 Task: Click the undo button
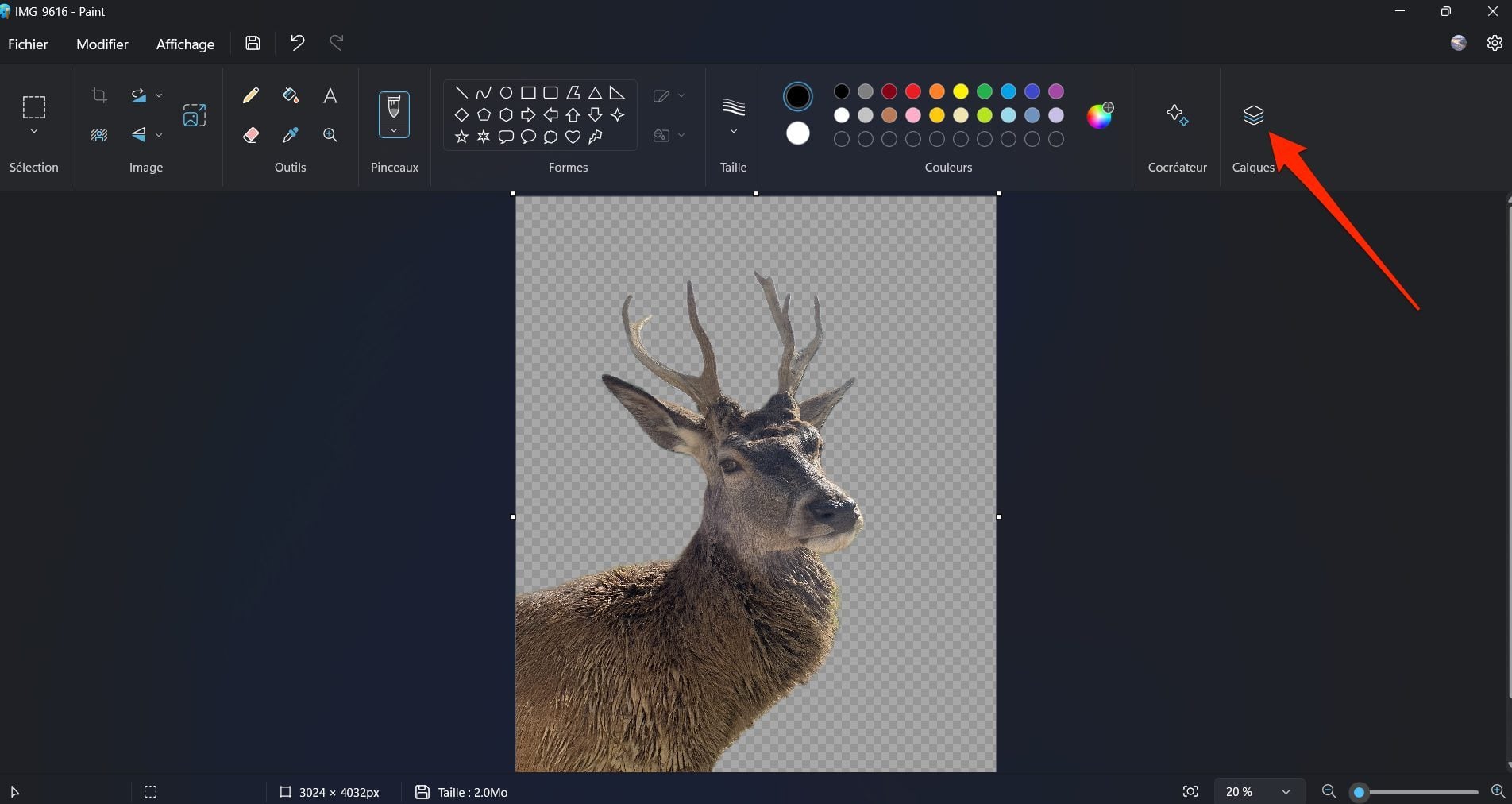pos(298,43)
